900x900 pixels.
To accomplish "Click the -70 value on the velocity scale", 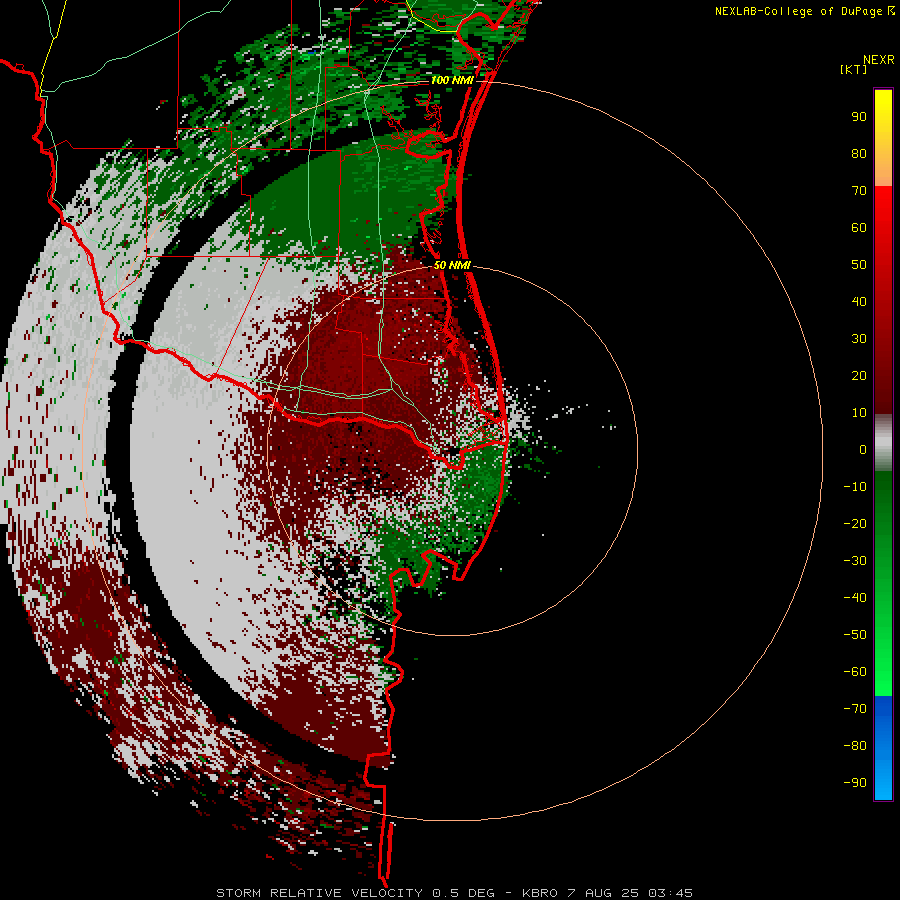I will [855, 709].
